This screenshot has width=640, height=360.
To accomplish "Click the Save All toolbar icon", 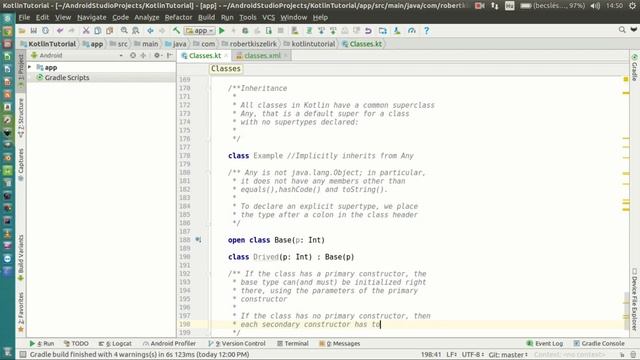I will 33,31.
